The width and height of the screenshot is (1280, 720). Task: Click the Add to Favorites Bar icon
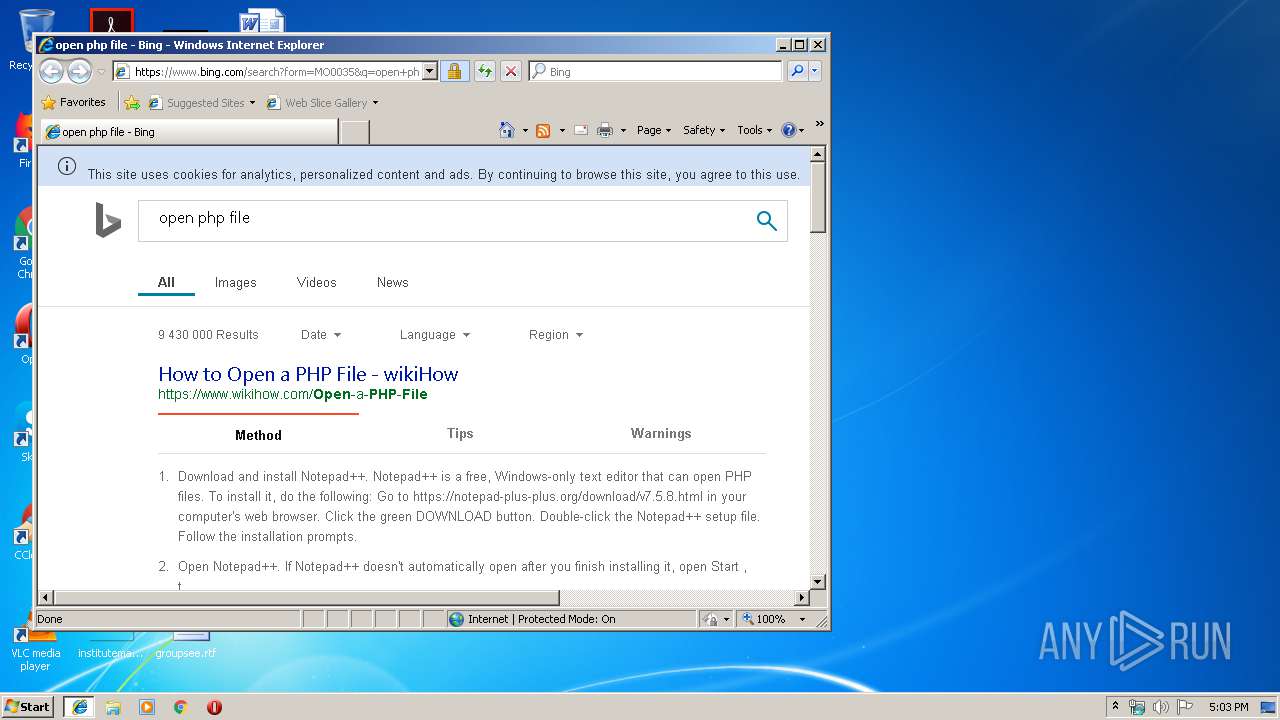(x=132, y=102)
